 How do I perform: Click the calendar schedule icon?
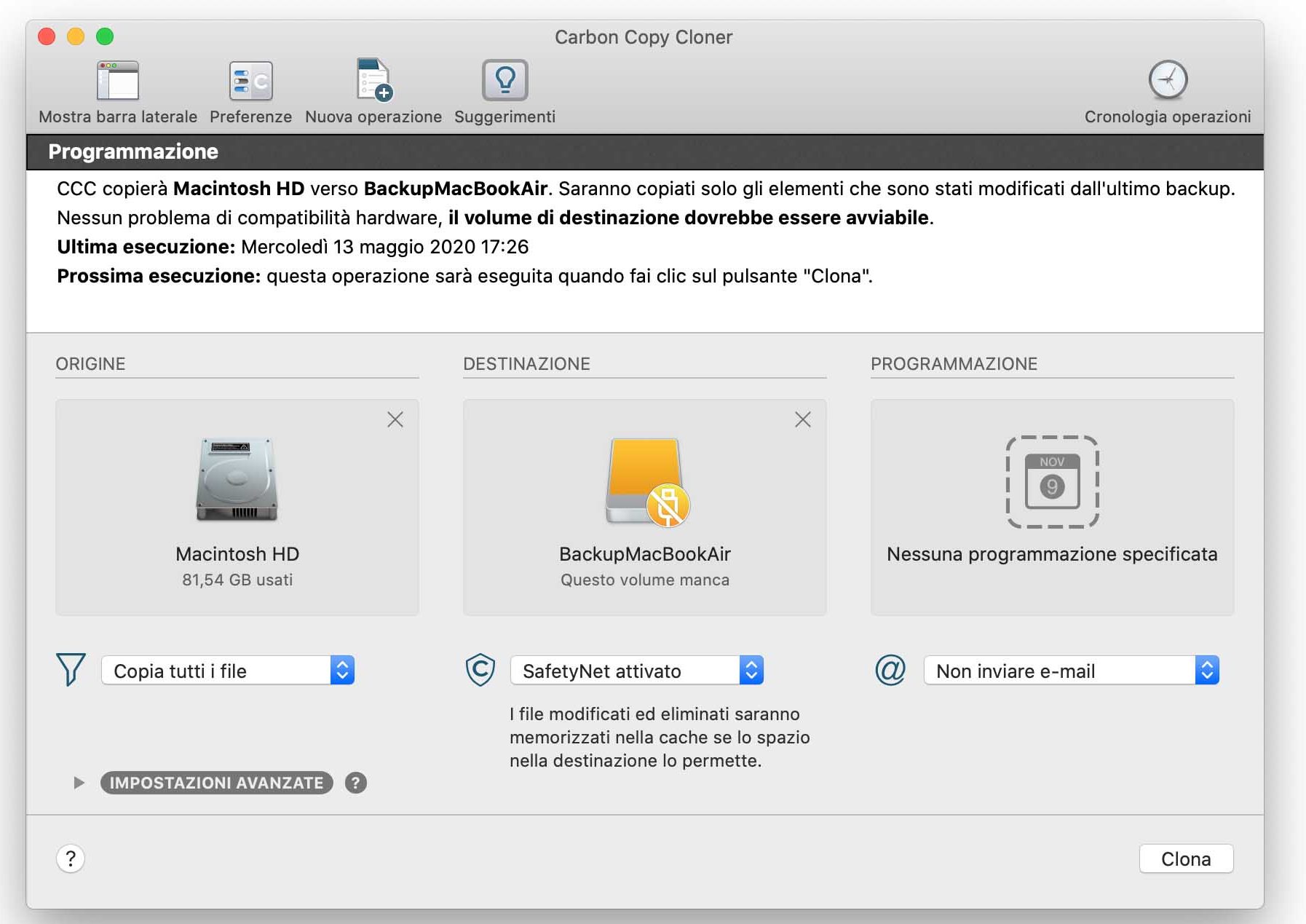1052,481
